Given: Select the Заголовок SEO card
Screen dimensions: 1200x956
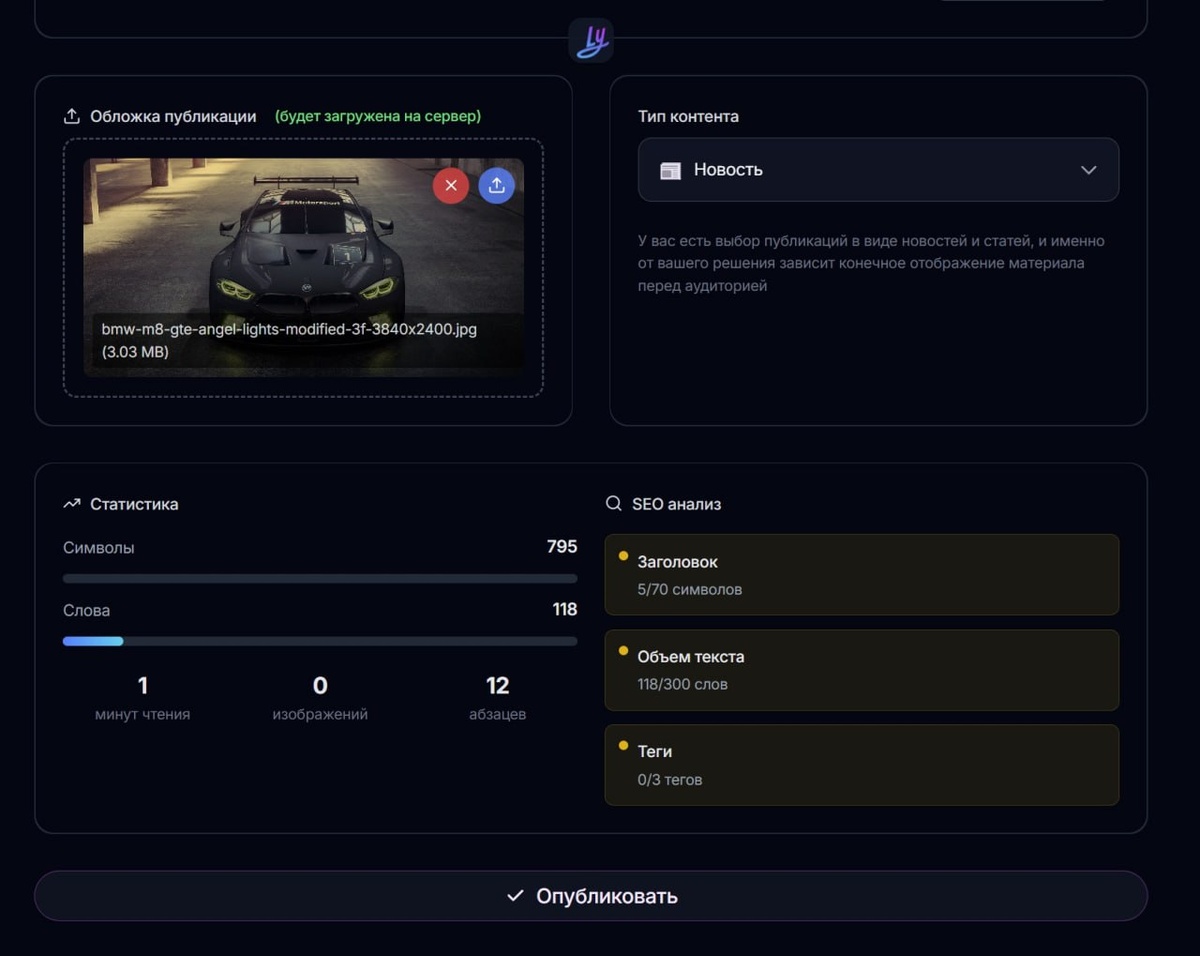Looking at the screenshot, I should point(862,575).
